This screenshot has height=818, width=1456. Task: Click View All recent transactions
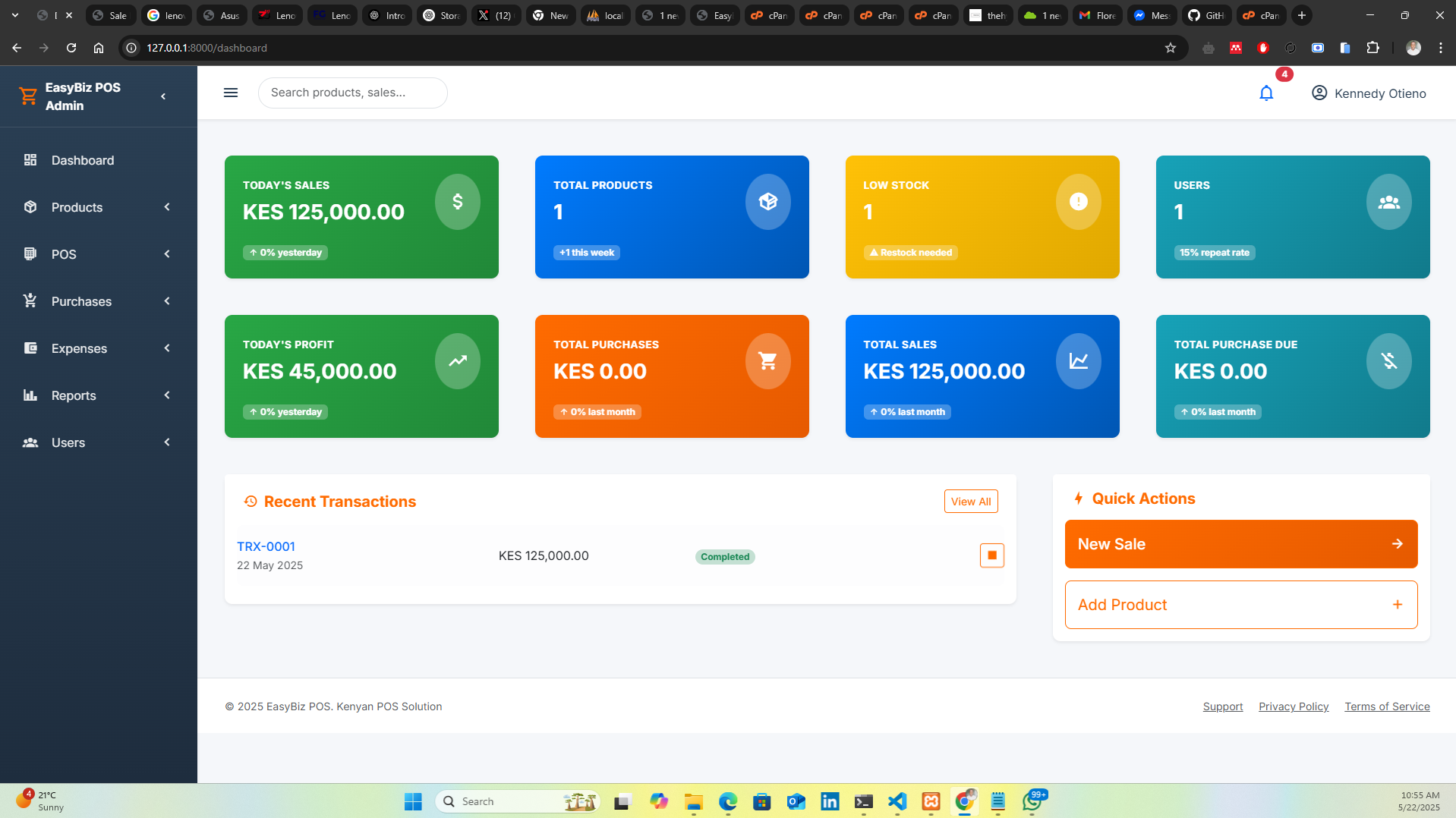(971, 501)
